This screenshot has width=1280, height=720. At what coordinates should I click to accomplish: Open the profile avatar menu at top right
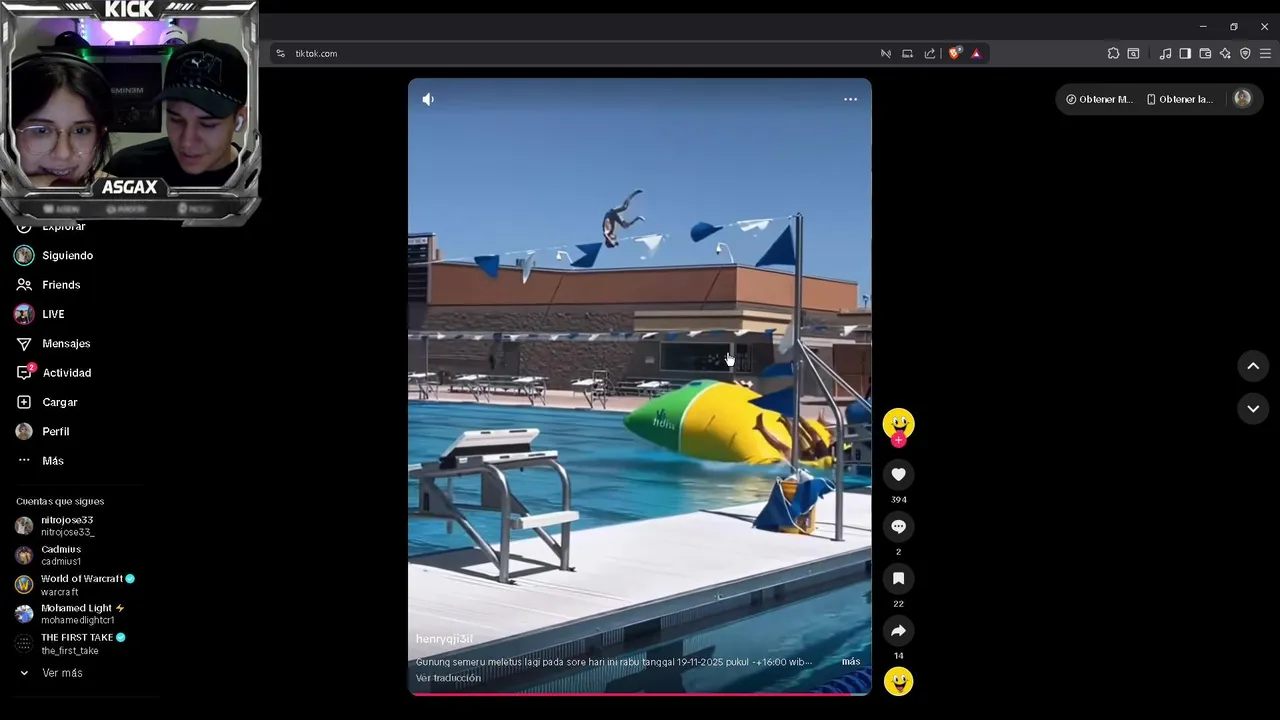(x=1242, y=98)
